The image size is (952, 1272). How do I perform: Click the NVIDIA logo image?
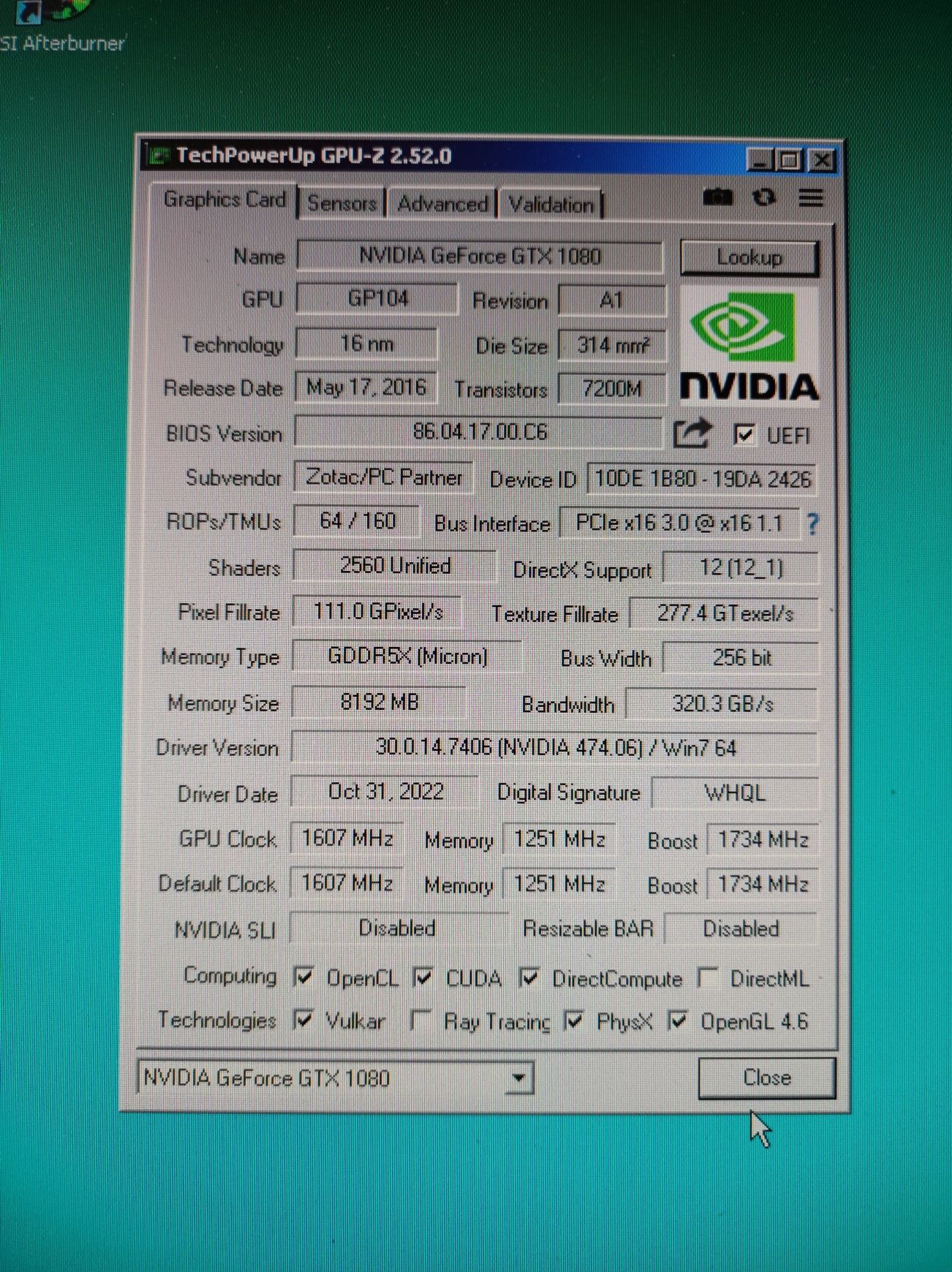click(749, 345)
